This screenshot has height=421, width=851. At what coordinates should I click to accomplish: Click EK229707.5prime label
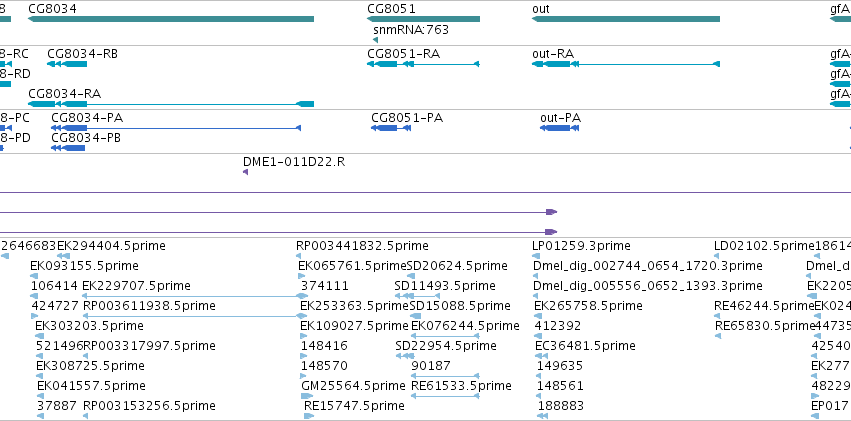tap(136, 286)
